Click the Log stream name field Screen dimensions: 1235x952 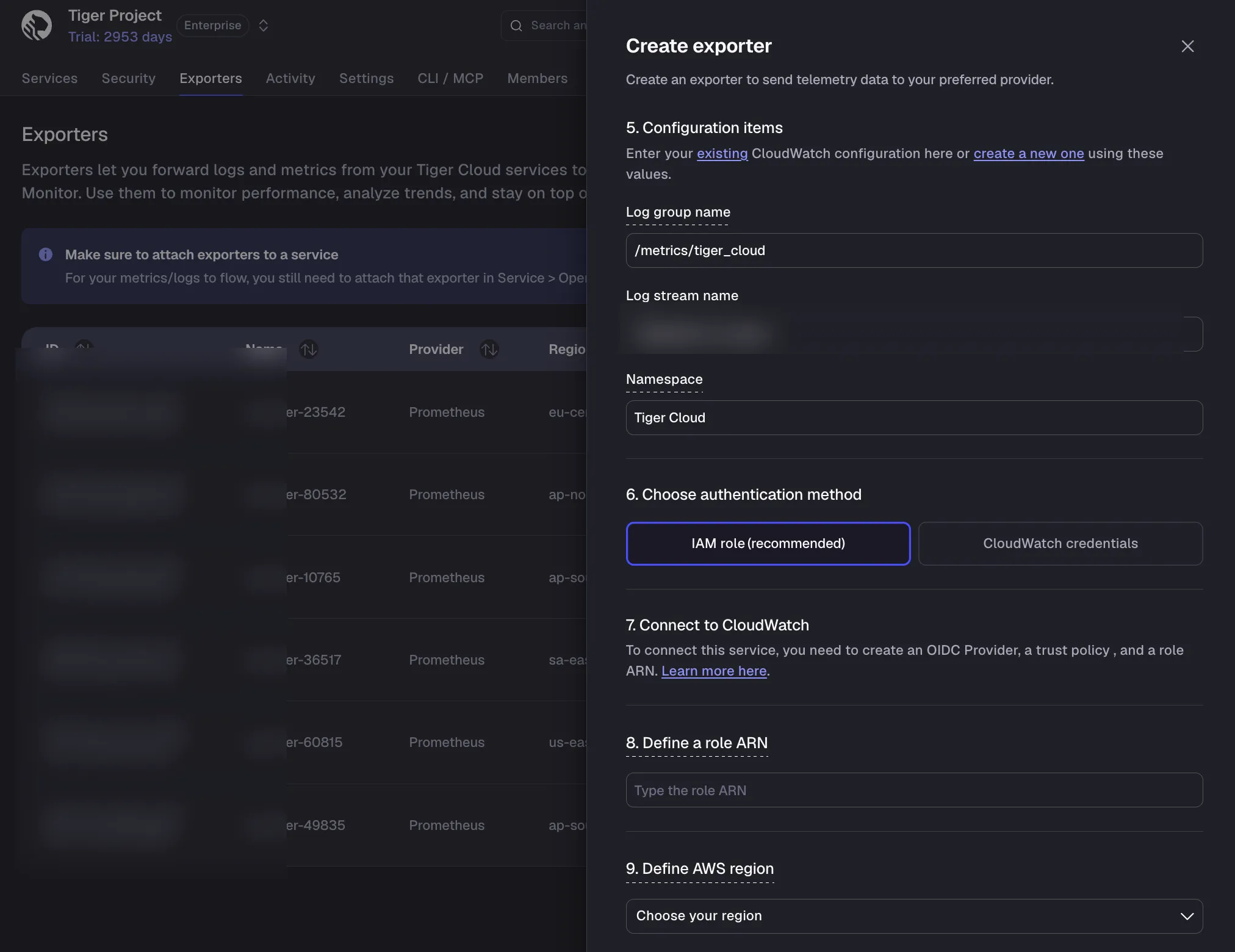914,334
